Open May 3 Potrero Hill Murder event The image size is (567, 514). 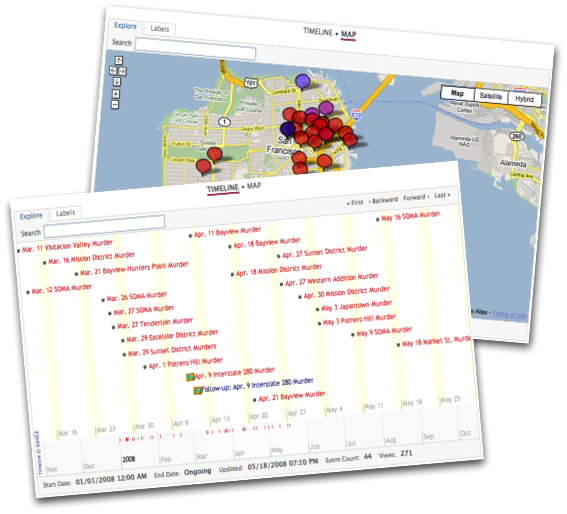[359, 320]
